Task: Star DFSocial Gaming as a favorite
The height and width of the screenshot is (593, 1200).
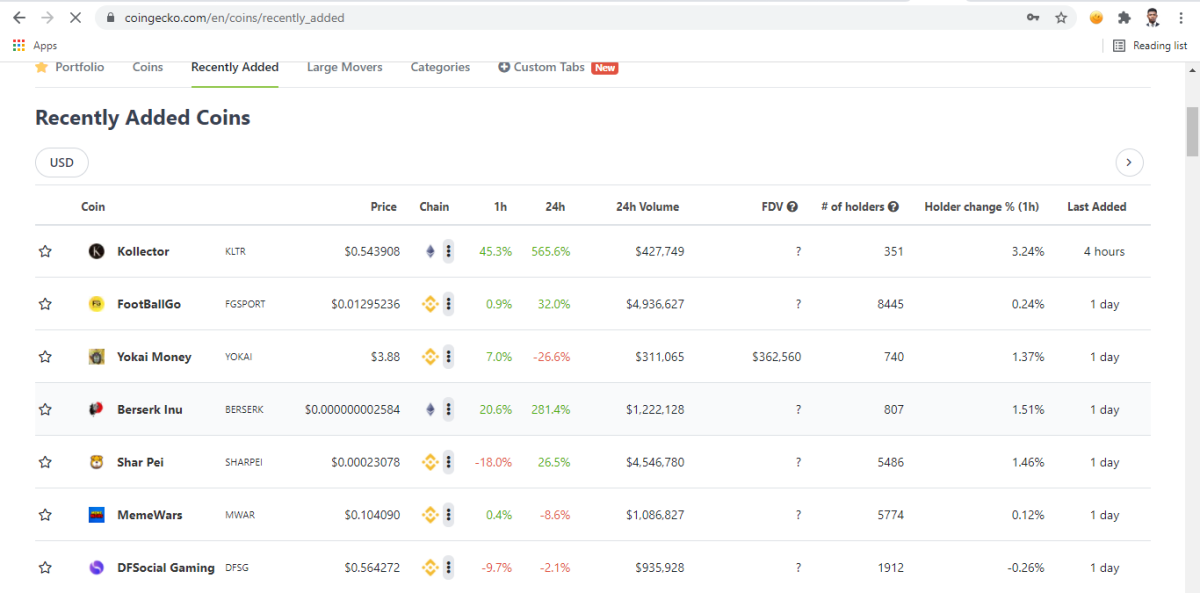Action: pyautogui.click(x=45, y=568)
